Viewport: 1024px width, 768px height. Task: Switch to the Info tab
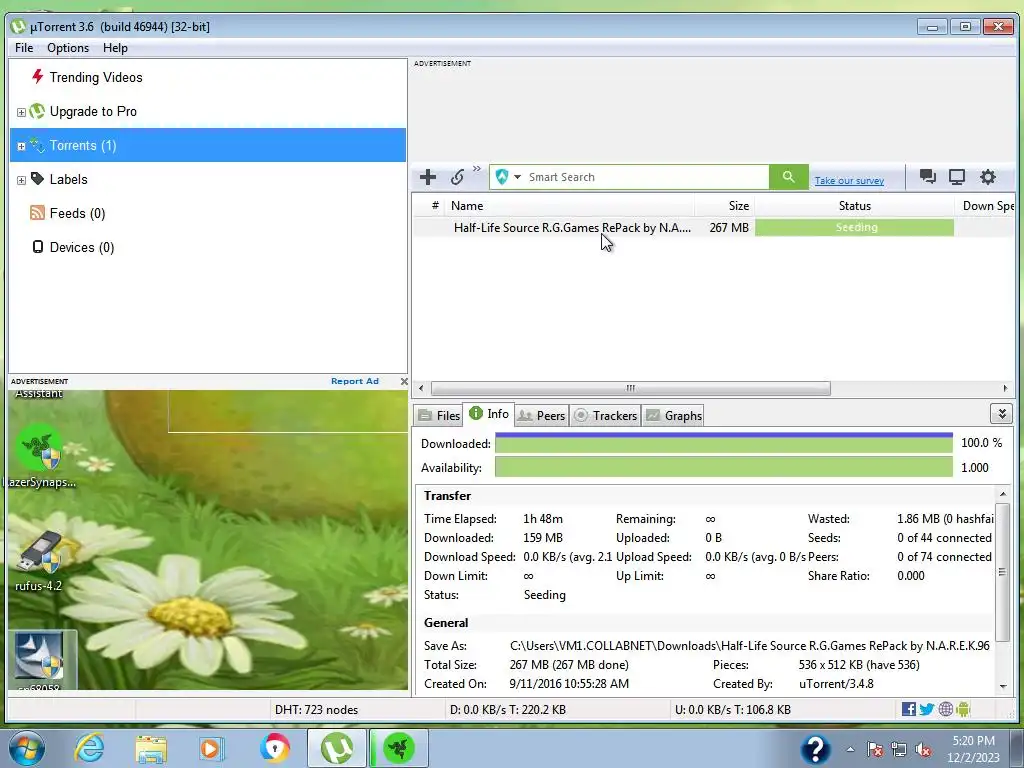coord(488,414)
